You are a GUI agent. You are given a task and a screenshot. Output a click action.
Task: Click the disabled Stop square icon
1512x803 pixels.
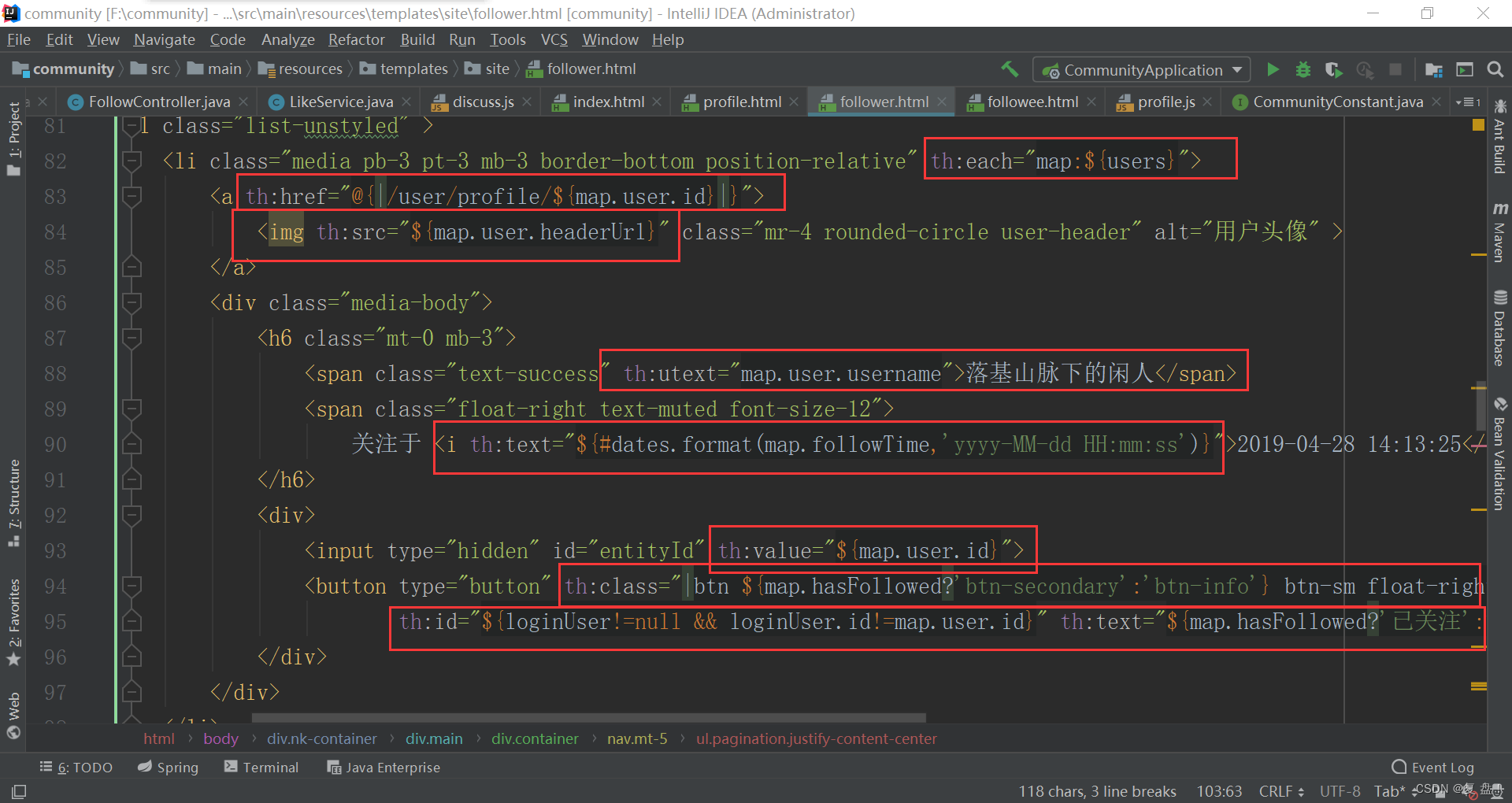pos(1395,69)
